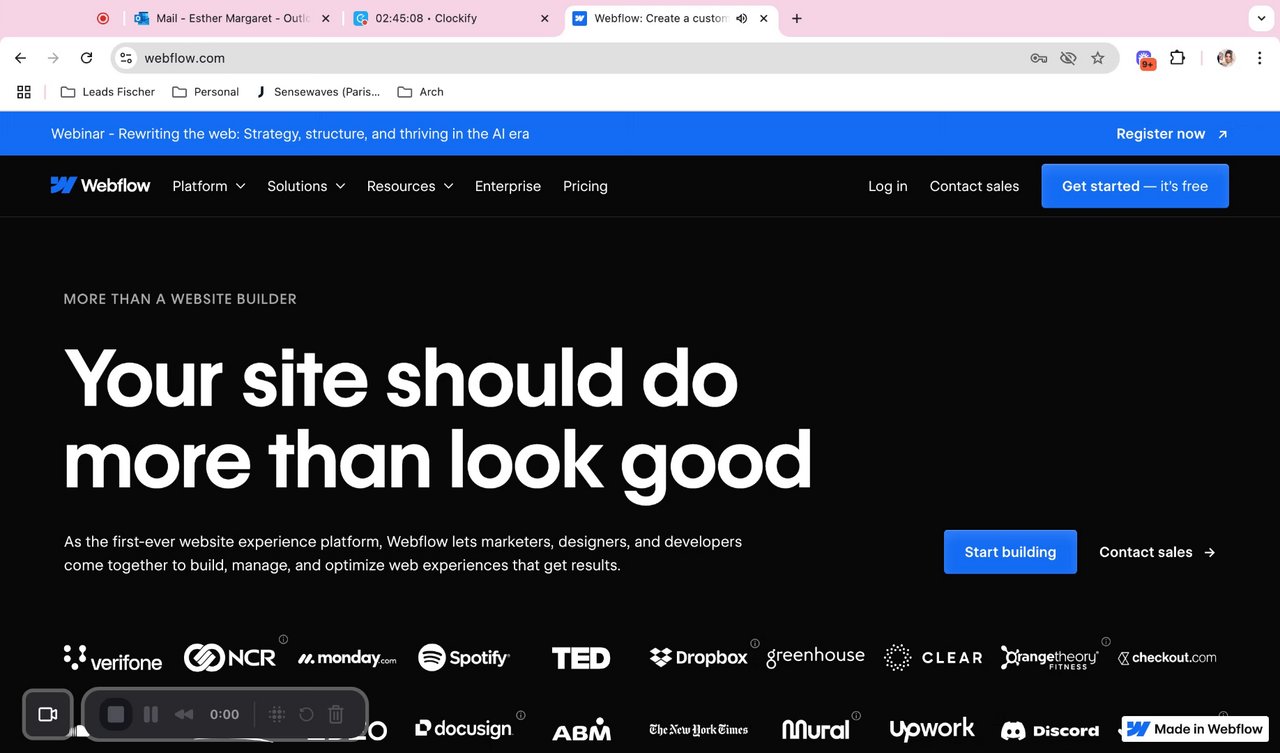Click the greenhouse logo
The image size is (1280, 753).
point(815,657)
